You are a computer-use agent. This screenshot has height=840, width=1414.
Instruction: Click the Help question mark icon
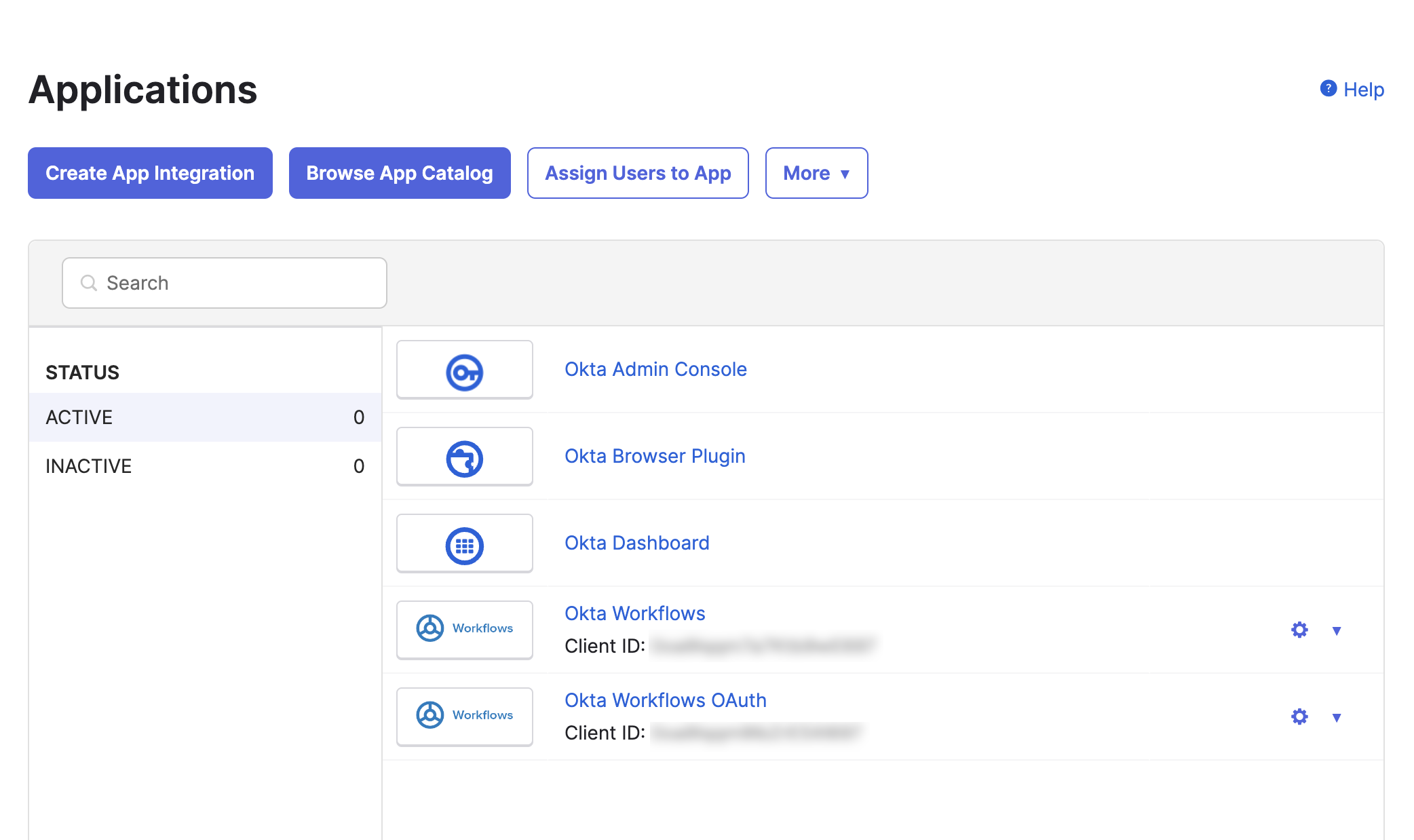tap(1329, 88)
